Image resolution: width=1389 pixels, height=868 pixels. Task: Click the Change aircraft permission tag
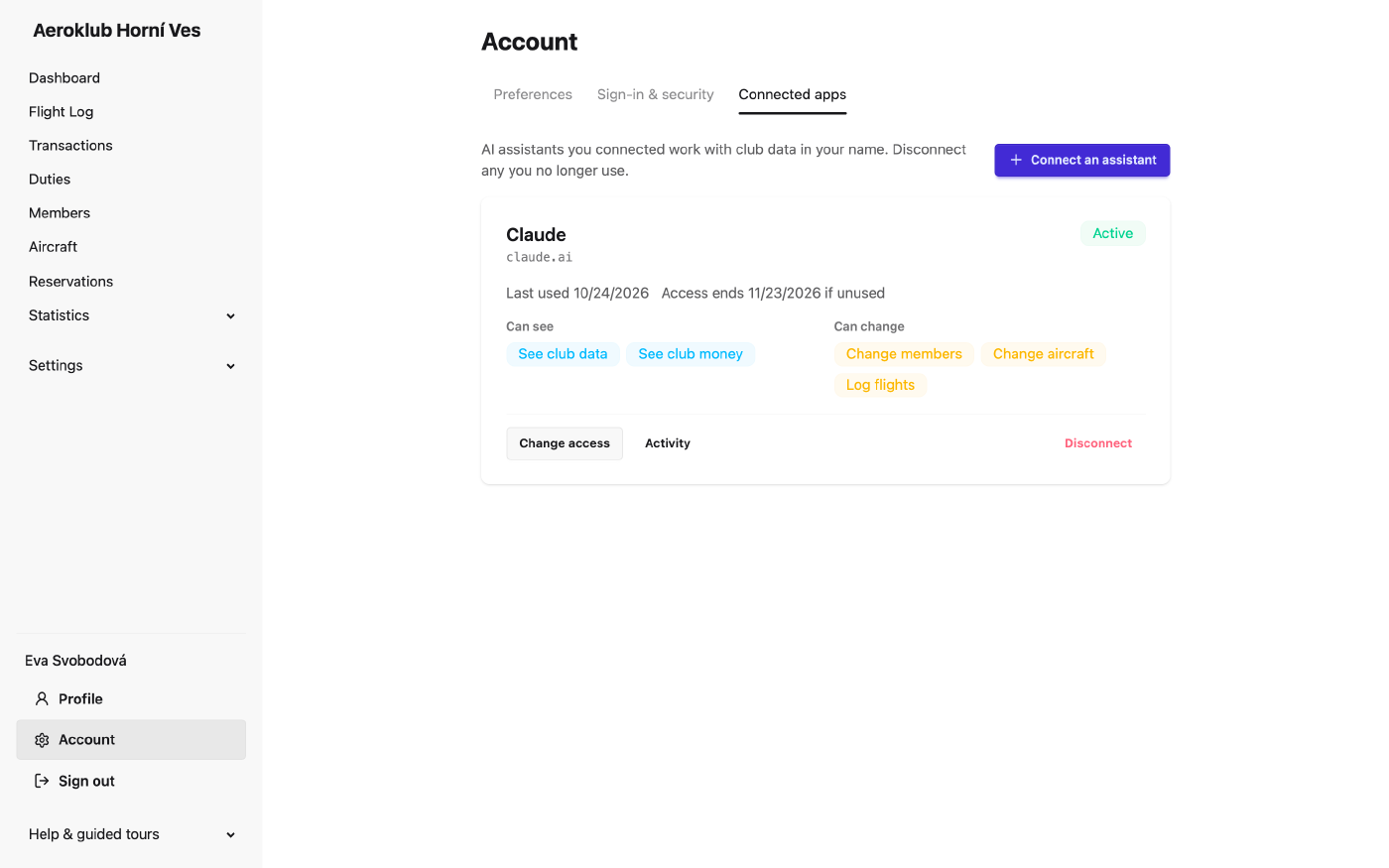[1044, 354]
